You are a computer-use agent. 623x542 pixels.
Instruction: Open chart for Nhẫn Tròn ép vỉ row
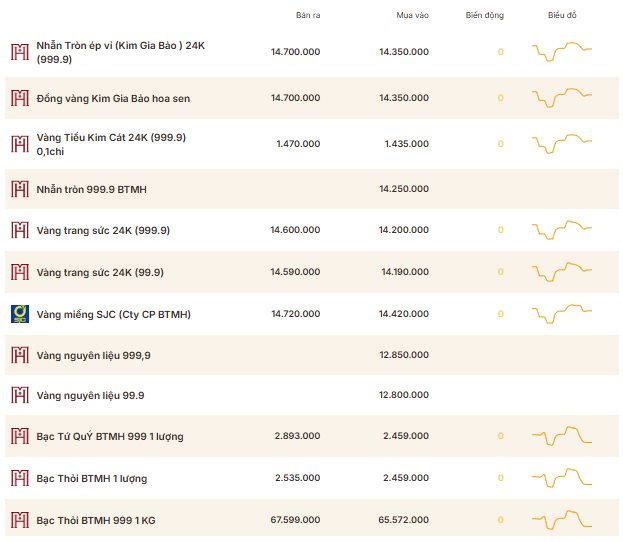(562, 52)
